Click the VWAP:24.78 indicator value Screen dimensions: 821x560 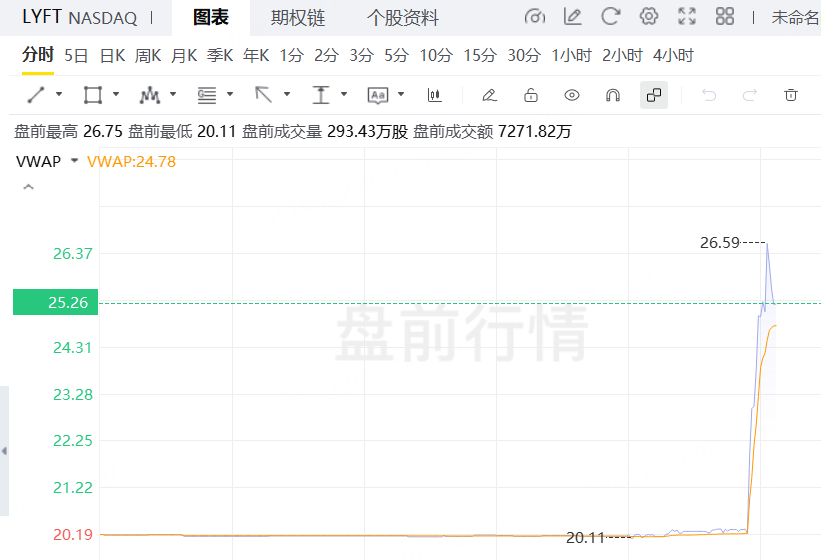[x=131, y=162]
